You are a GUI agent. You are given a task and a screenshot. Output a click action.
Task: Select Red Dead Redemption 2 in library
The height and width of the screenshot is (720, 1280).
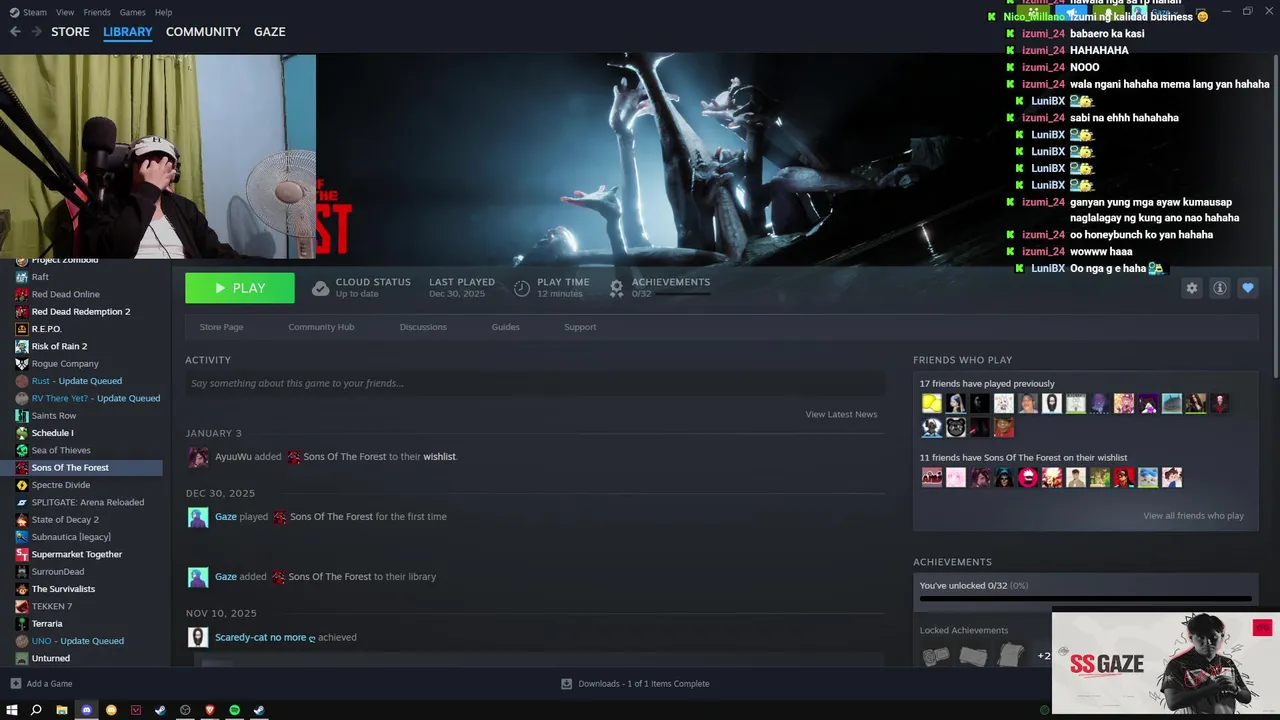click(81, 312)
